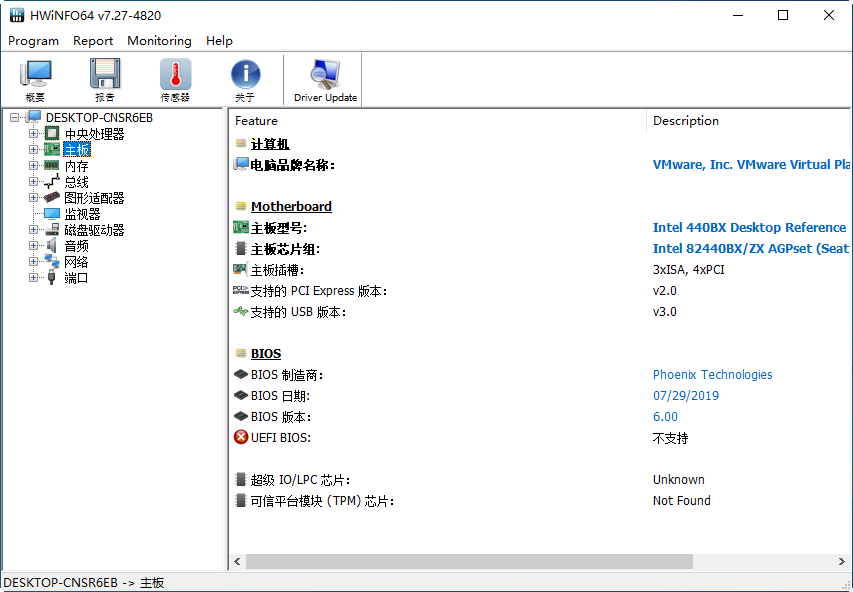The height and width of the screenshot is (592, 853).
Task: Click the chip icon beside BIOS 制造商
Action: [241, 374]
